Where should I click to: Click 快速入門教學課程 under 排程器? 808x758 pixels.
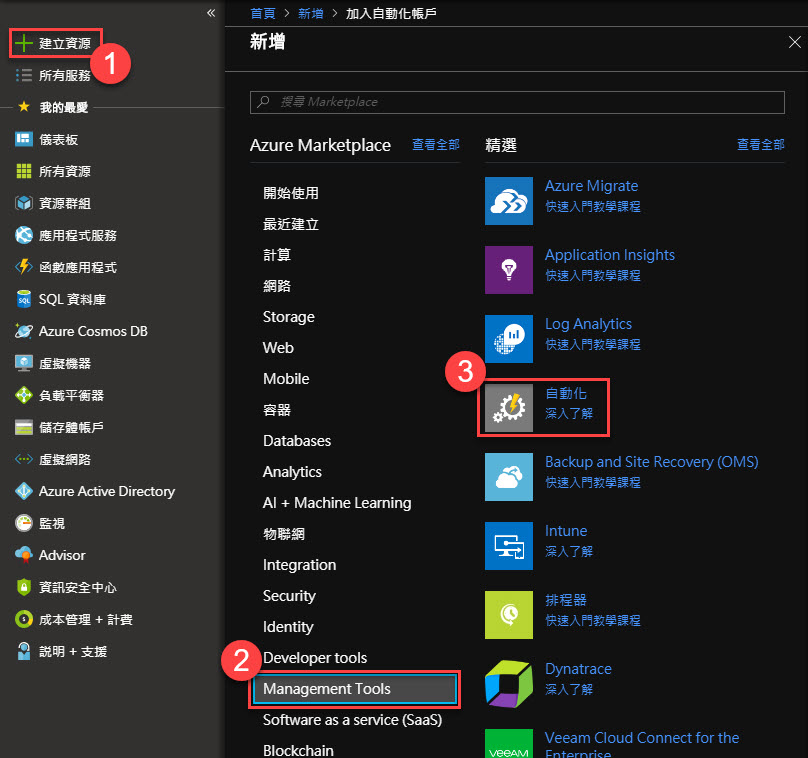[x=593, y=620]
